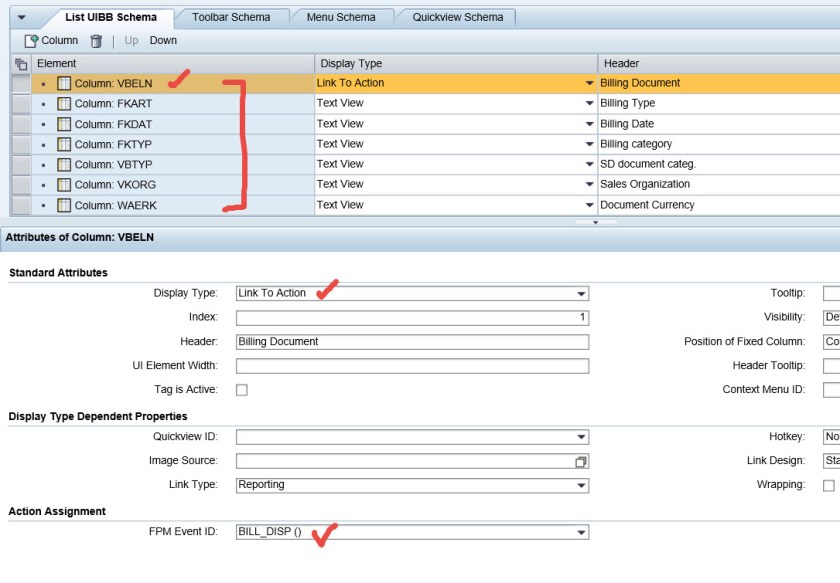Click the table icon beside Column: VBELN

point(64,84)
